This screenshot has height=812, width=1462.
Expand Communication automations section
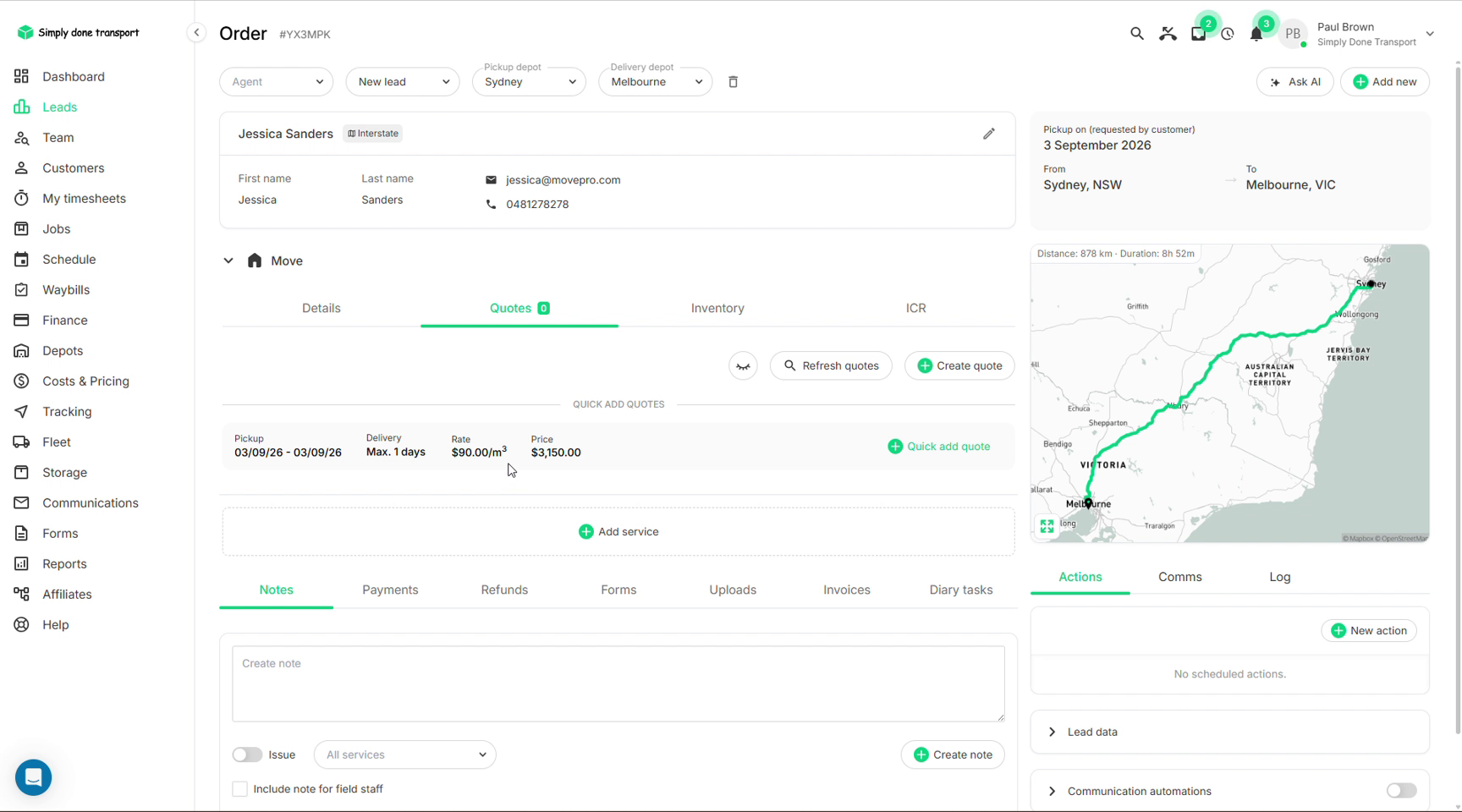click(1053, 792)
